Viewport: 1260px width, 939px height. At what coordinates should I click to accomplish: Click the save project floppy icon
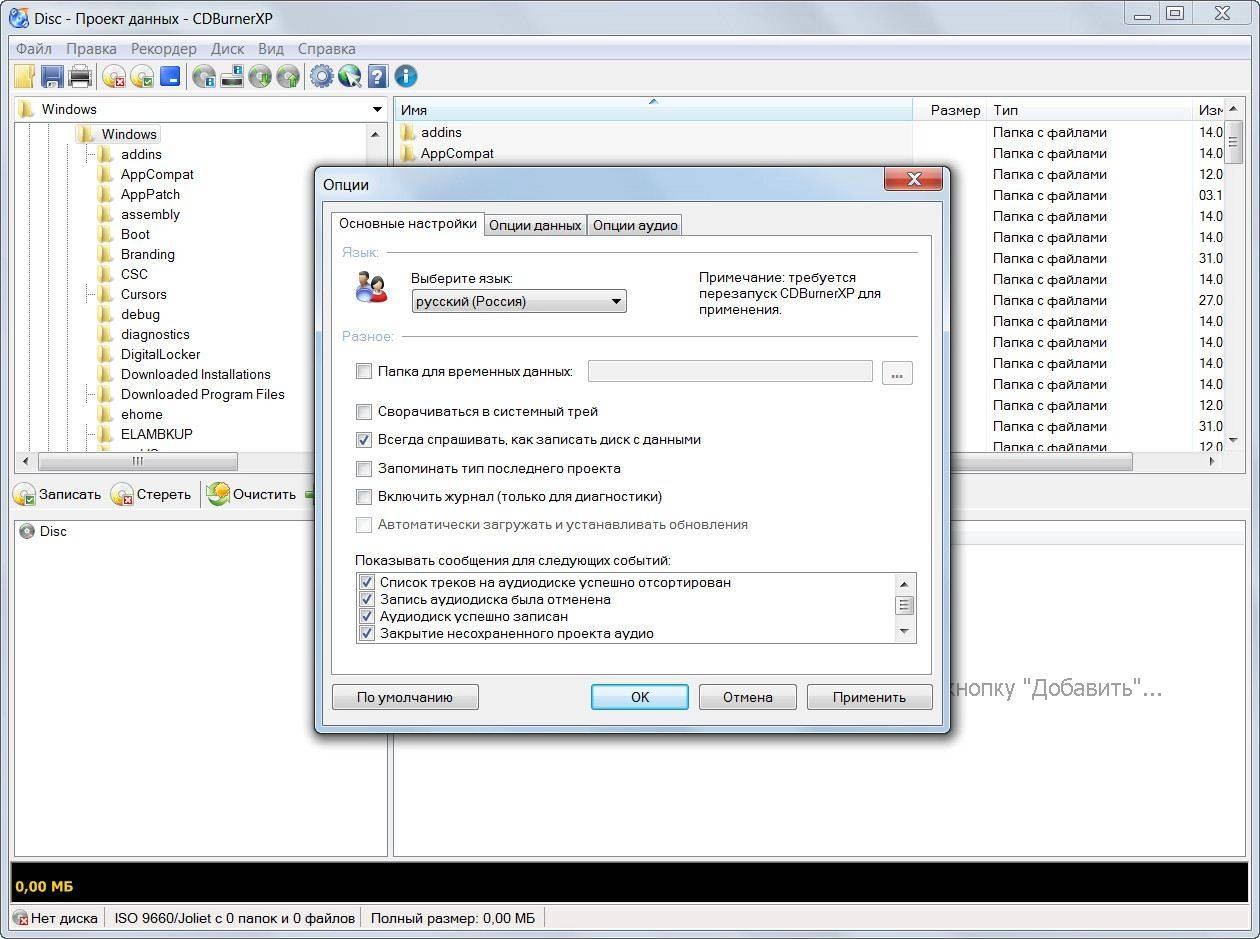click(x=52, y=76)
